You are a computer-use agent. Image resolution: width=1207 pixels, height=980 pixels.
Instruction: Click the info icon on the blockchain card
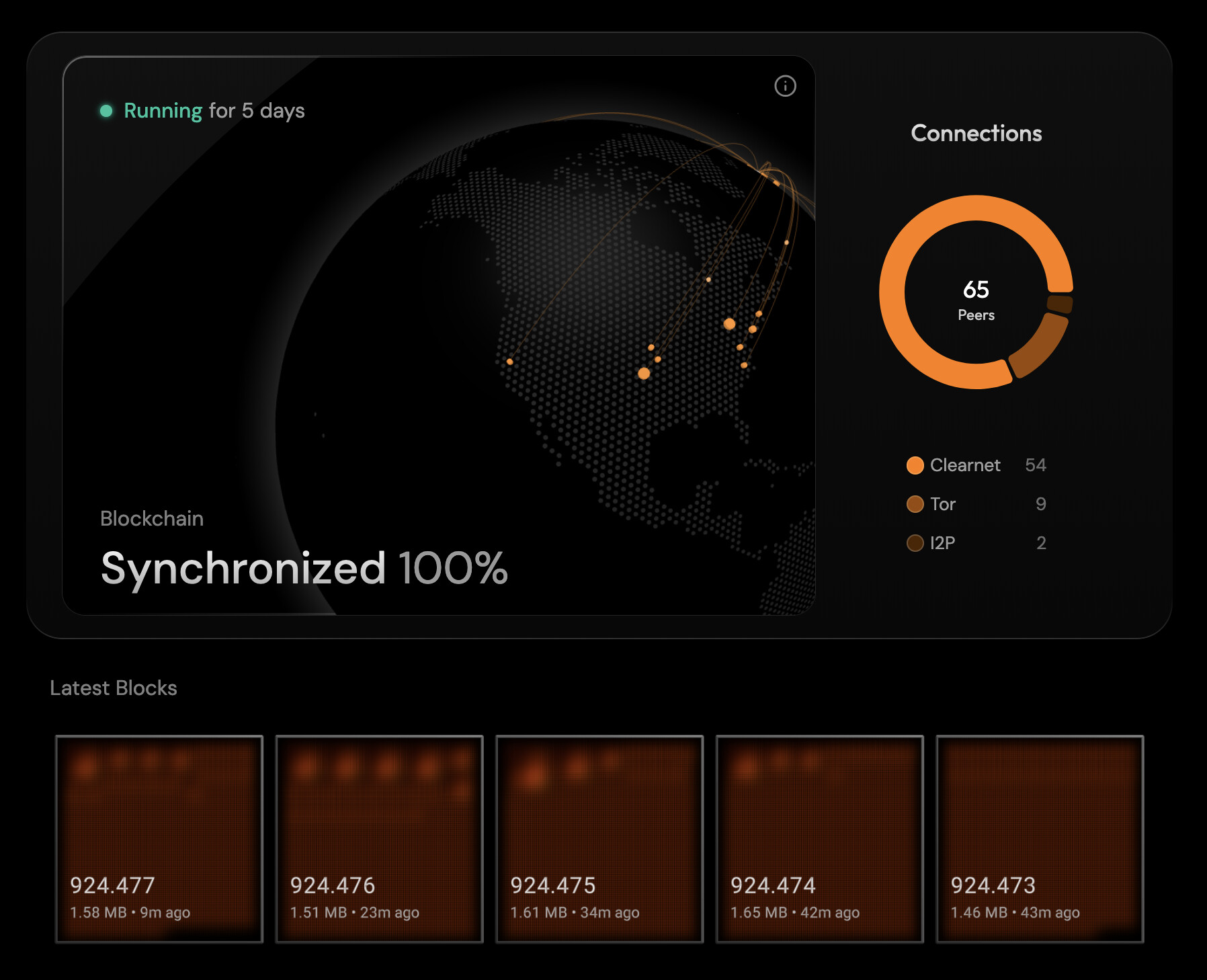coord(785,86)
